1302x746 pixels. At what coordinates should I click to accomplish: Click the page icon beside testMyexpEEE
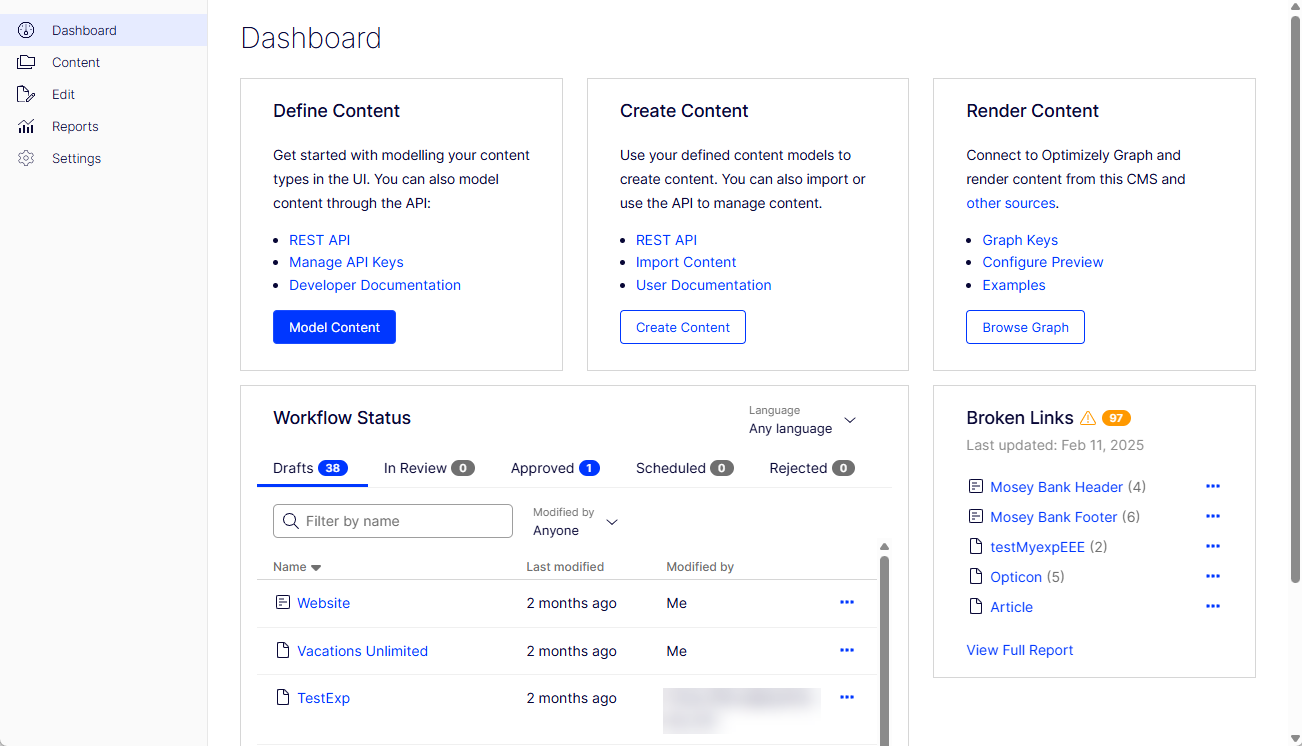(x=976, y=546)
